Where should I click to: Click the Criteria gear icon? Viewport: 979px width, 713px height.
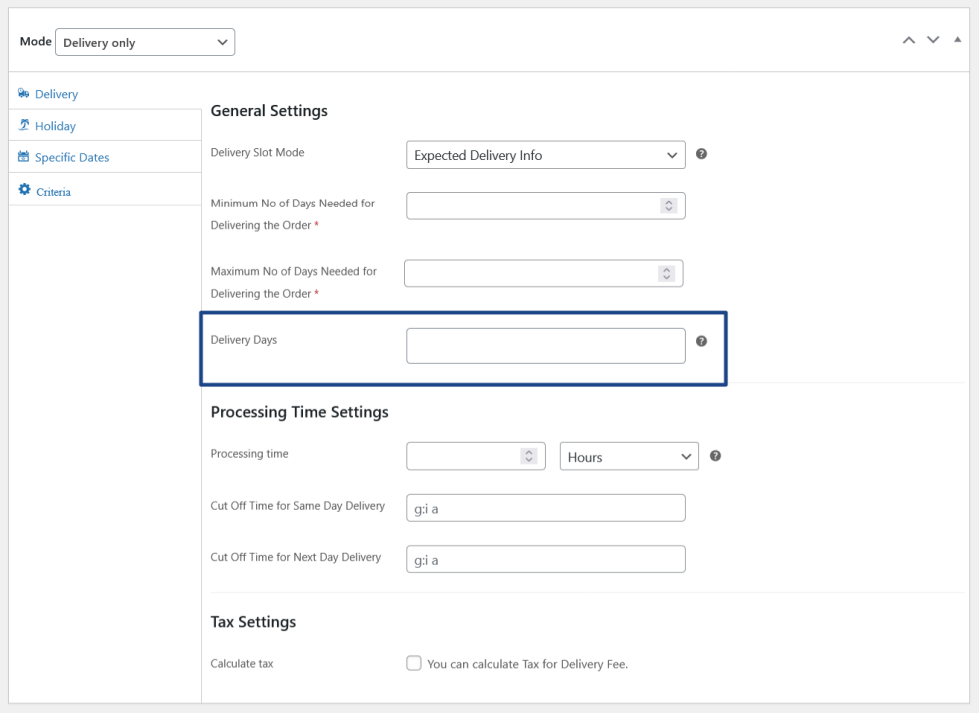[x=24, y=190]
